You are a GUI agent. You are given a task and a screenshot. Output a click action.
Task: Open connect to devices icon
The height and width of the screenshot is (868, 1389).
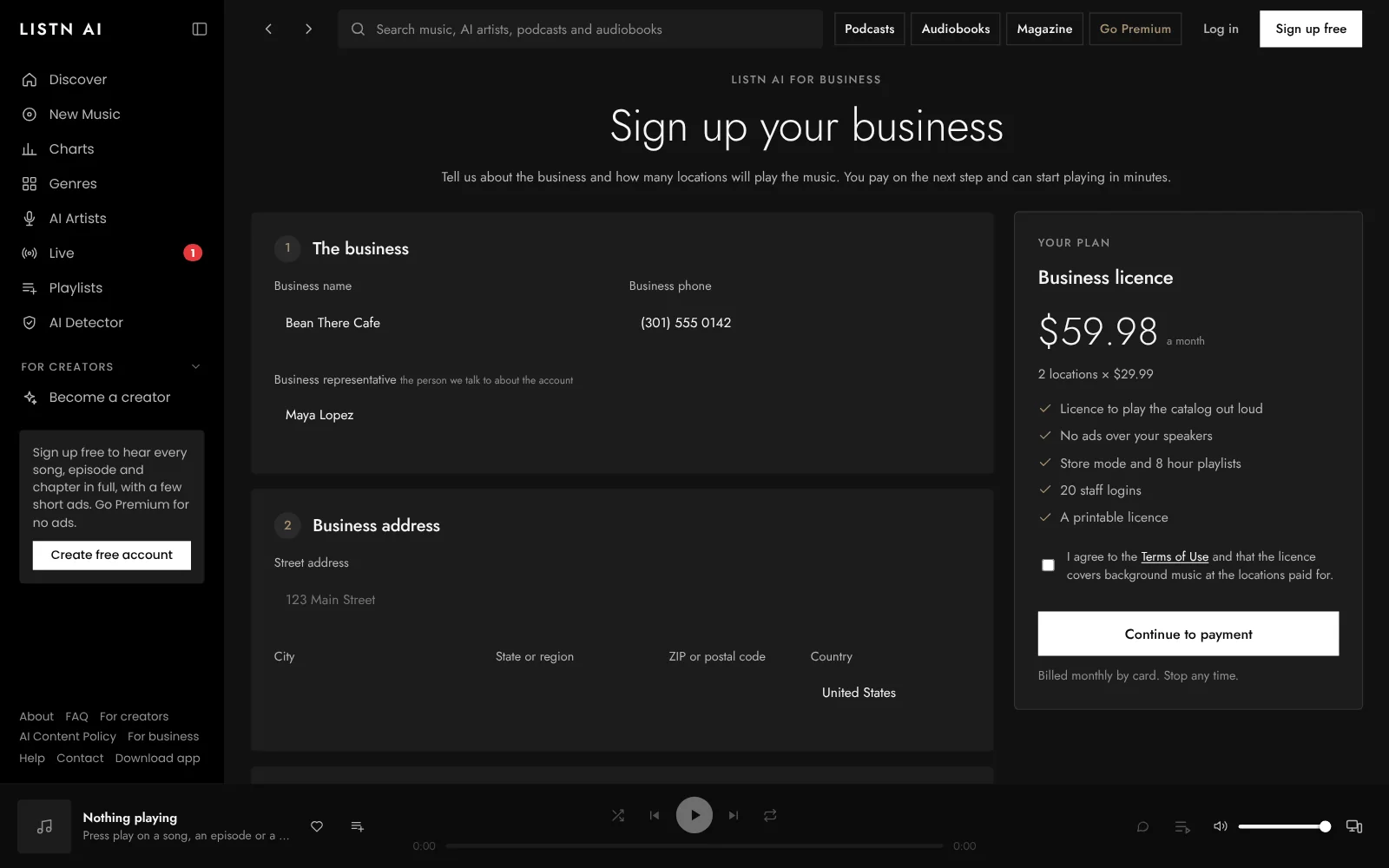coord(1353,826)
